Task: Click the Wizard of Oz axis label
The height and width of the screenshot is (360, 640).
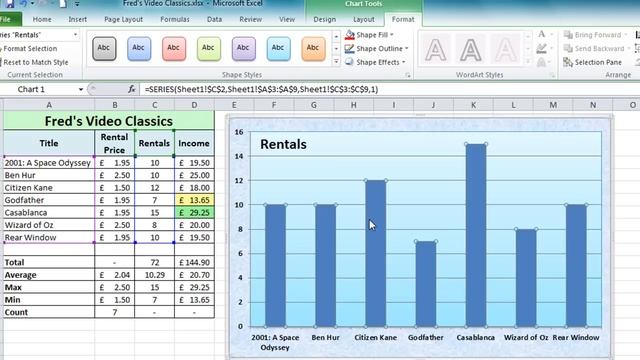Action: [526, 338]
